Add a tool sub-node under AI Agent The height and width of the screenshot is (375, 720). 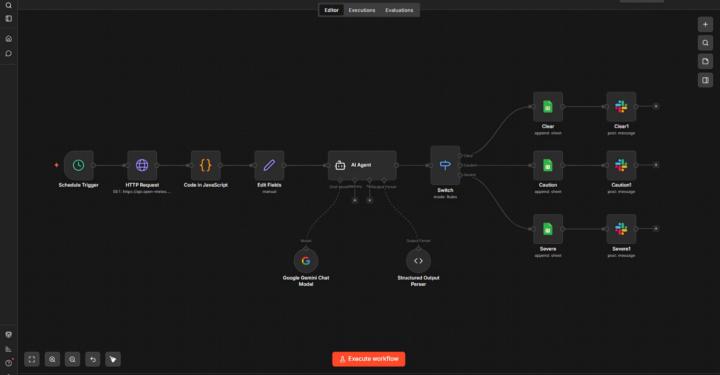pyautogui.click(x=370, y=201)
